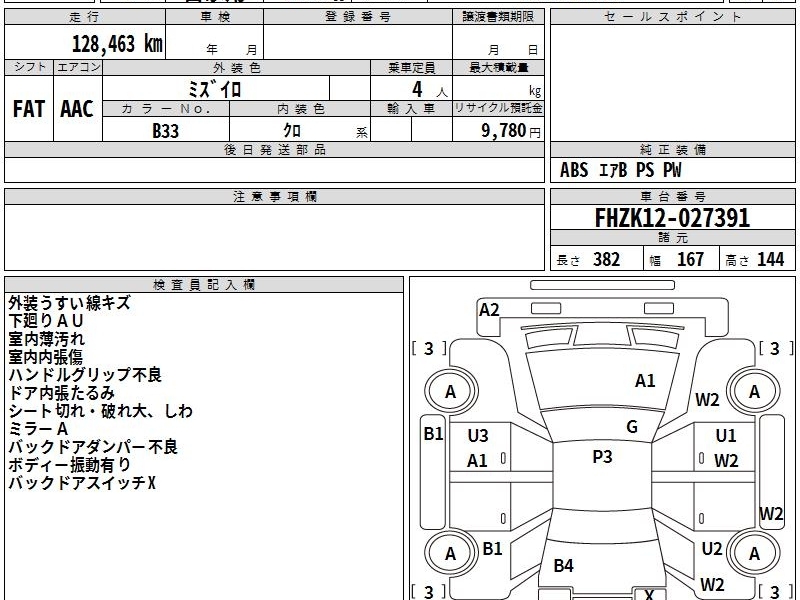
Task: Click the P3 mark on the roof
Action: [x=602, y=457]
